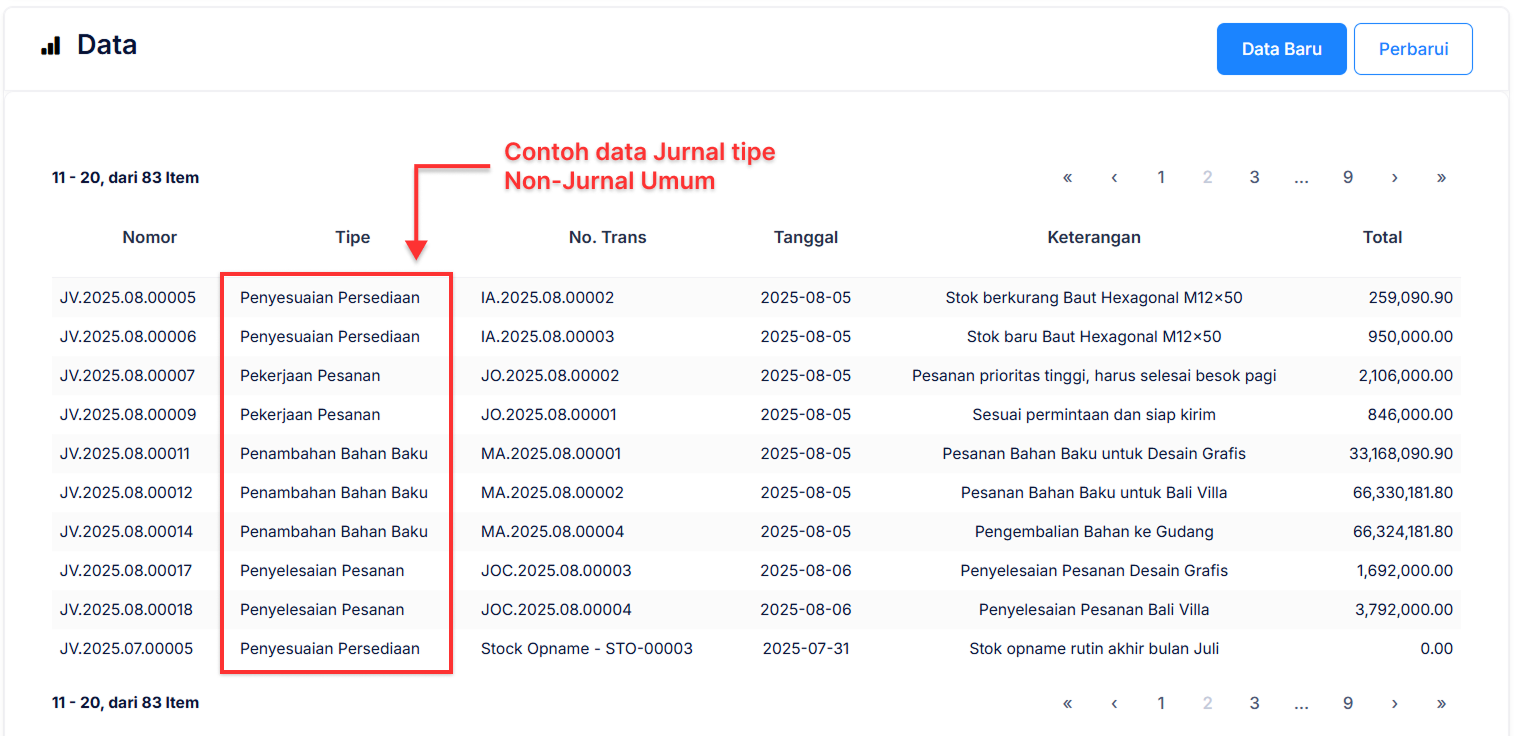Click the « first-page icon in bottom pagination
Viewport: 1517px width, 736px height.
(1067, 702)
